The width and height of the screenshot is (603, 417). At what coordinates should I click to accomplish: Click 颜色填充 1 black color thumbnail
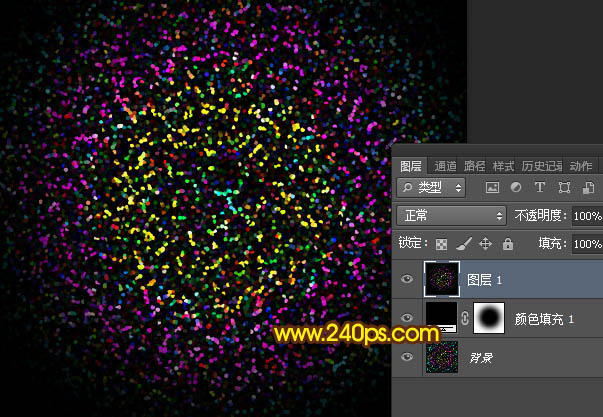coord(441,317)
